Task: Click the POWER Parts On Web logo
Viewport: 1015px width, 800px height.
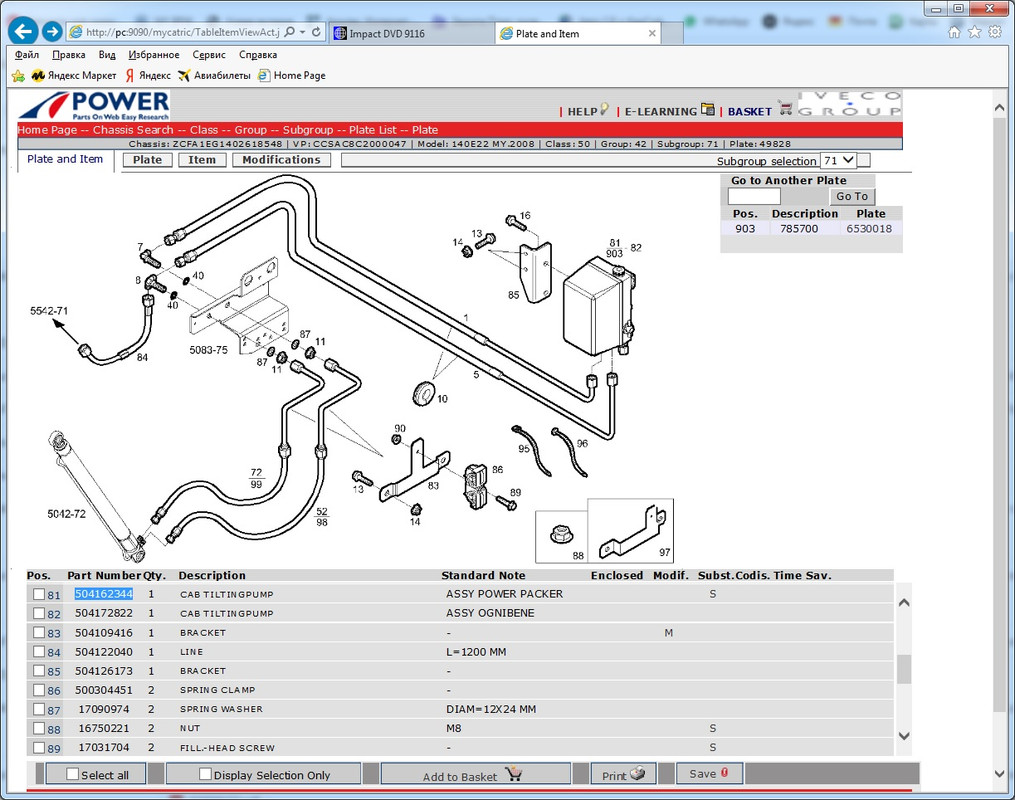Action: click(95, 106)
